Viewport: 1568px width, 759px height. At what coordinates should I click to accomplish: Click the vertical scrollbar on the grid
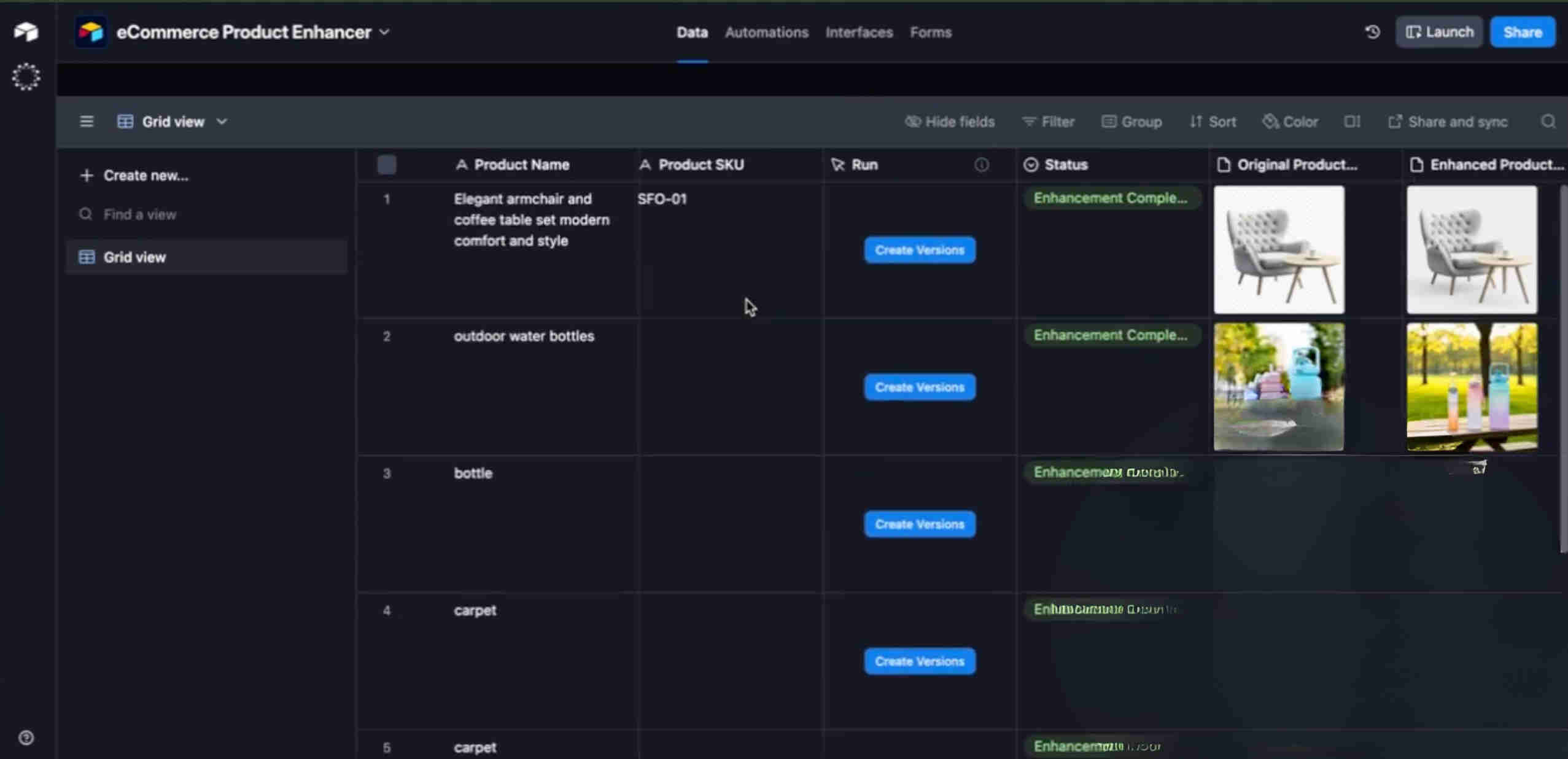tap(1563, 368)
